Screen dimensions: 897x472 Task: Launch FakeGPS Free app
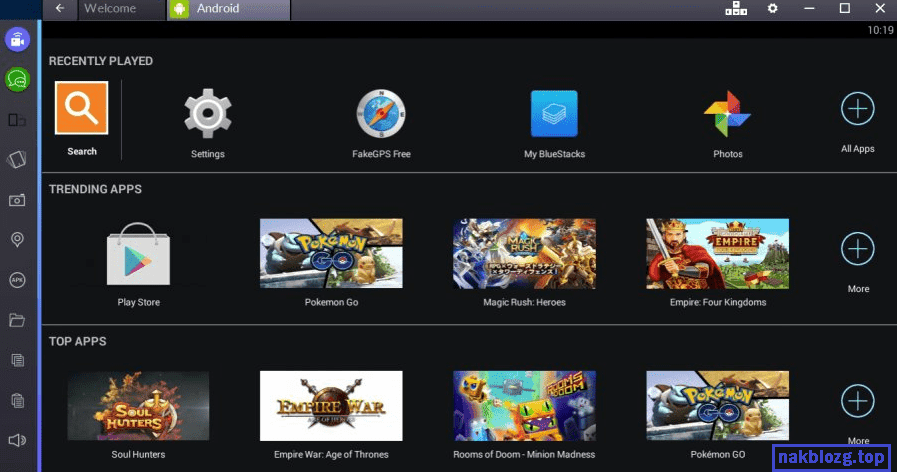[381, 113]
